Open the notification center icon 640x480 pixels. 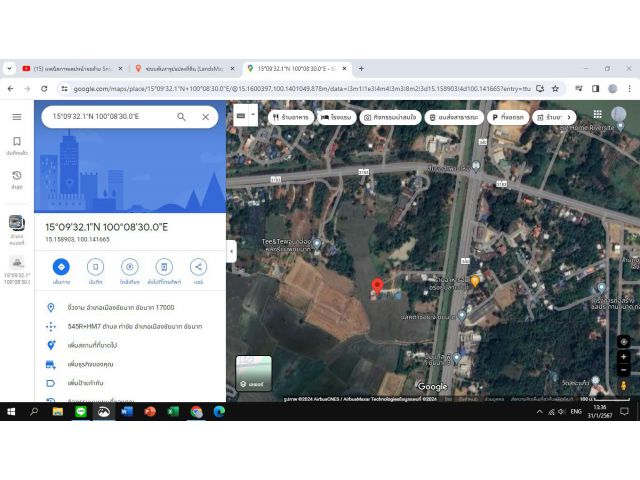624,412
